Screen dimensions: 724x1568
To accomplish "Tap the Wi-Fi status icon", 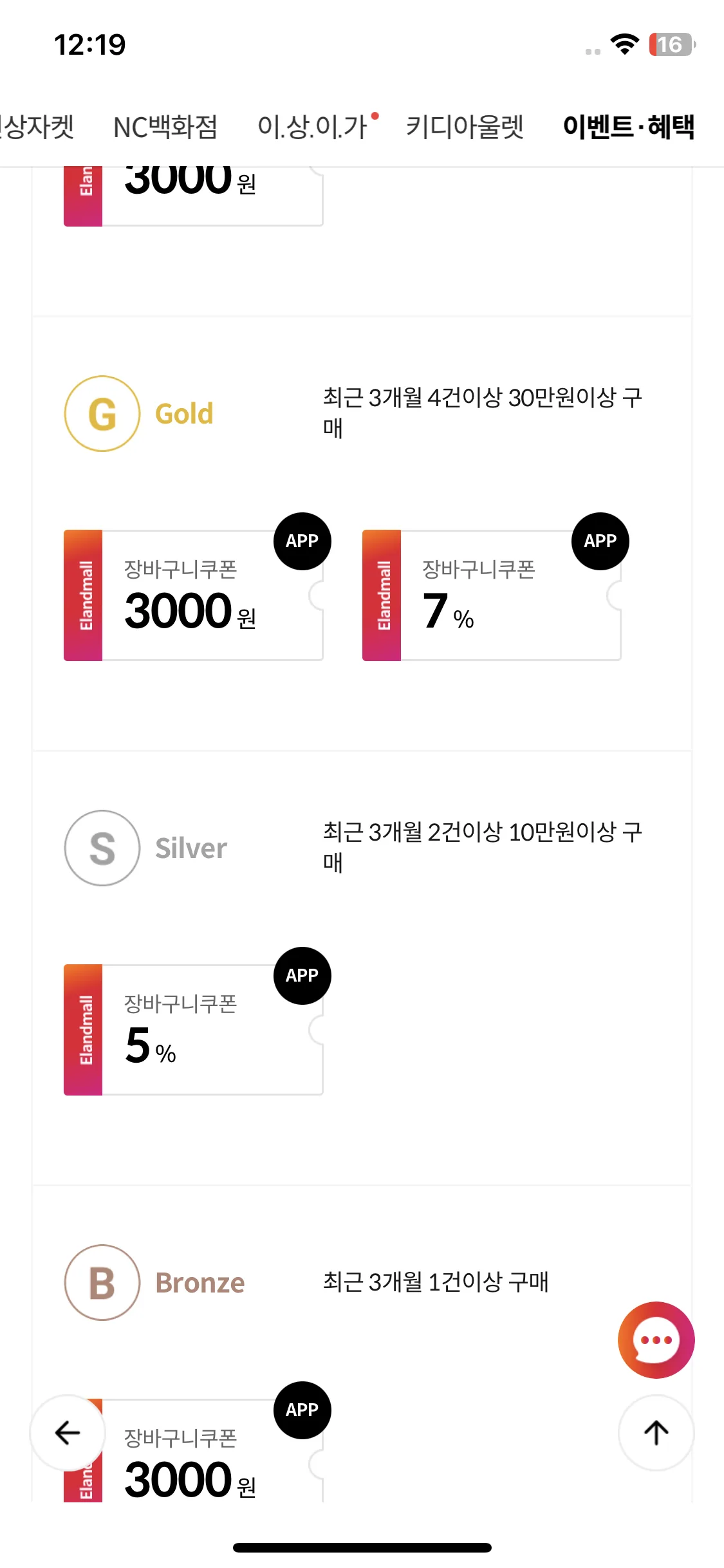I will point(624,44).
